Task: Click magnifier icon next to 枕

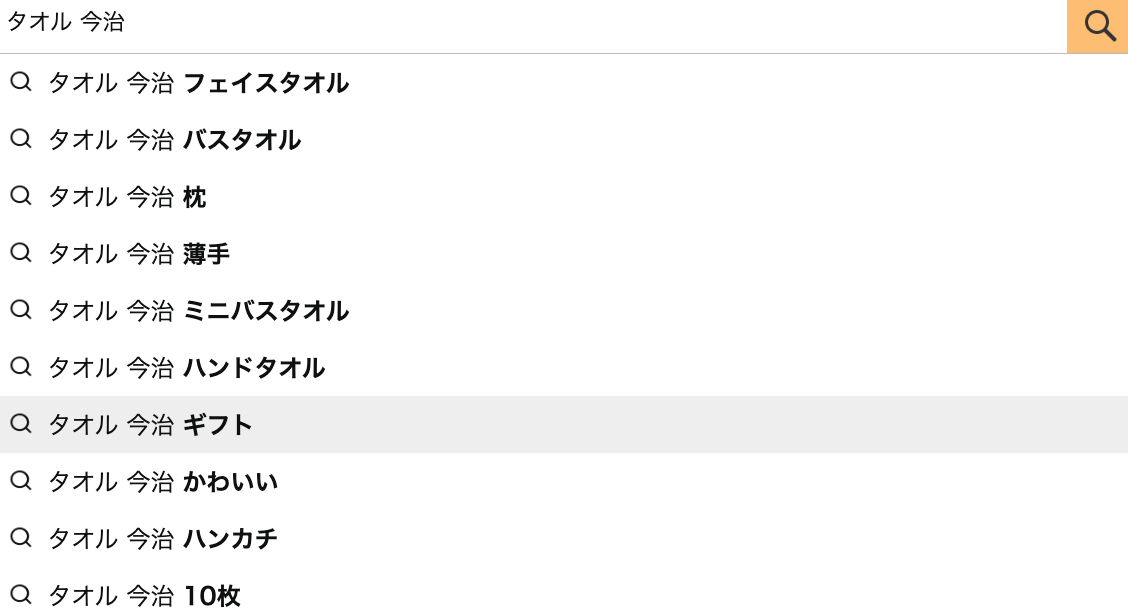Action: coord(21,196)
